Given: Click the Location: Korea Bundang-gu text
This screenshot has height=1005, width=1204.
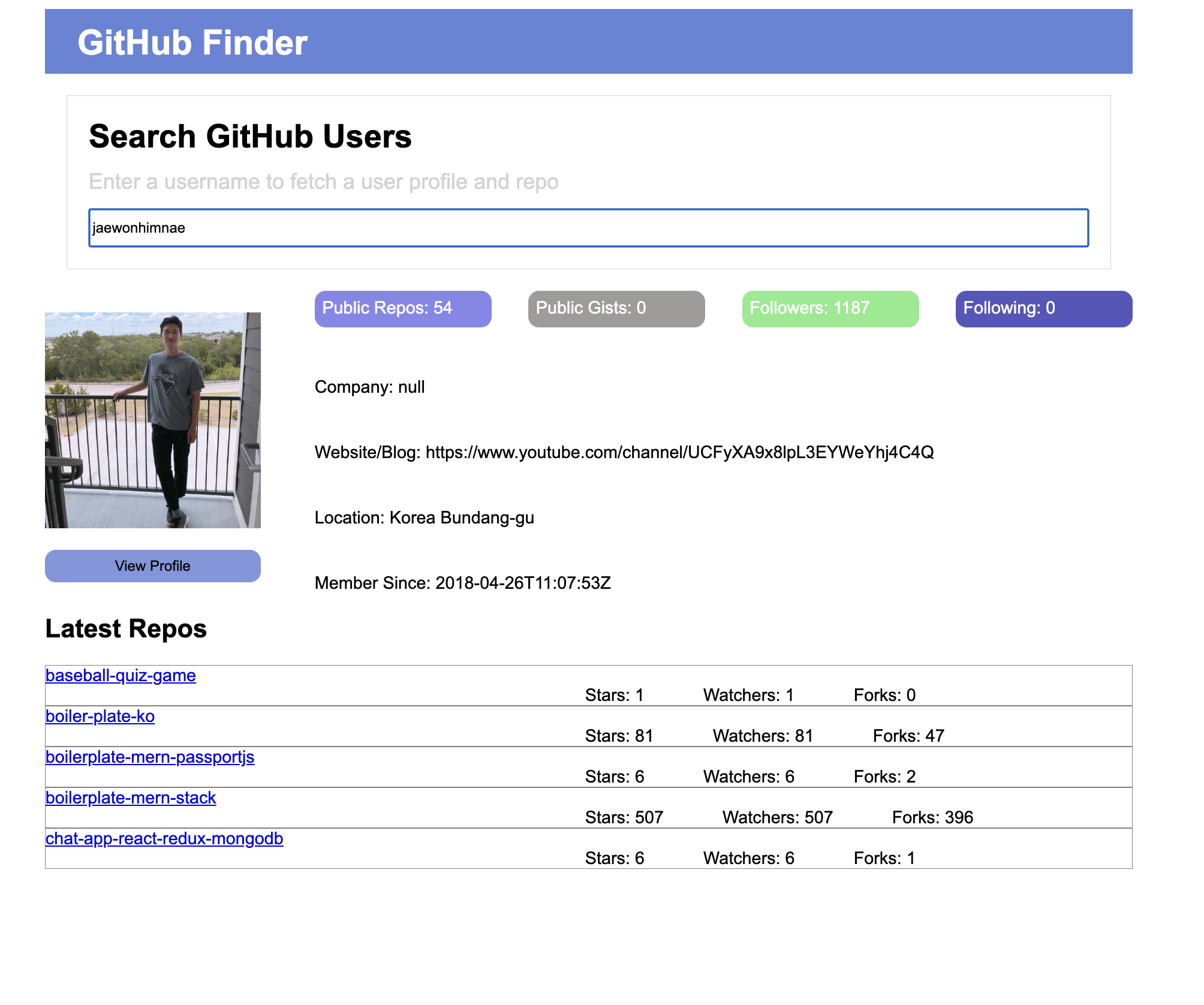Looking at the screenshot, I should 425,517.
